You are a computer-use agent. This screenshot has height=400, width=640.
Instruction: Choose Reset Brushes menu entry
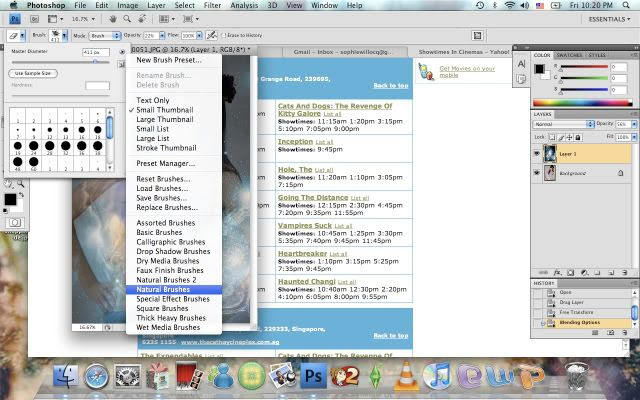174,179
